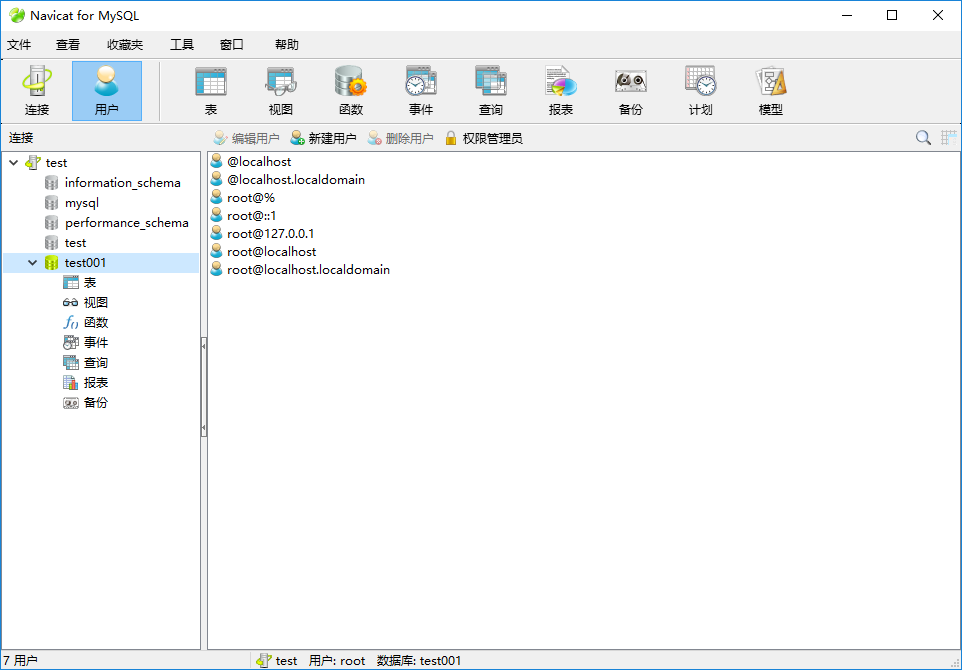The height and width of the screenshot is (670, 962).
Task: Open the 表 table toolbar button
Action: pos(211,91)
